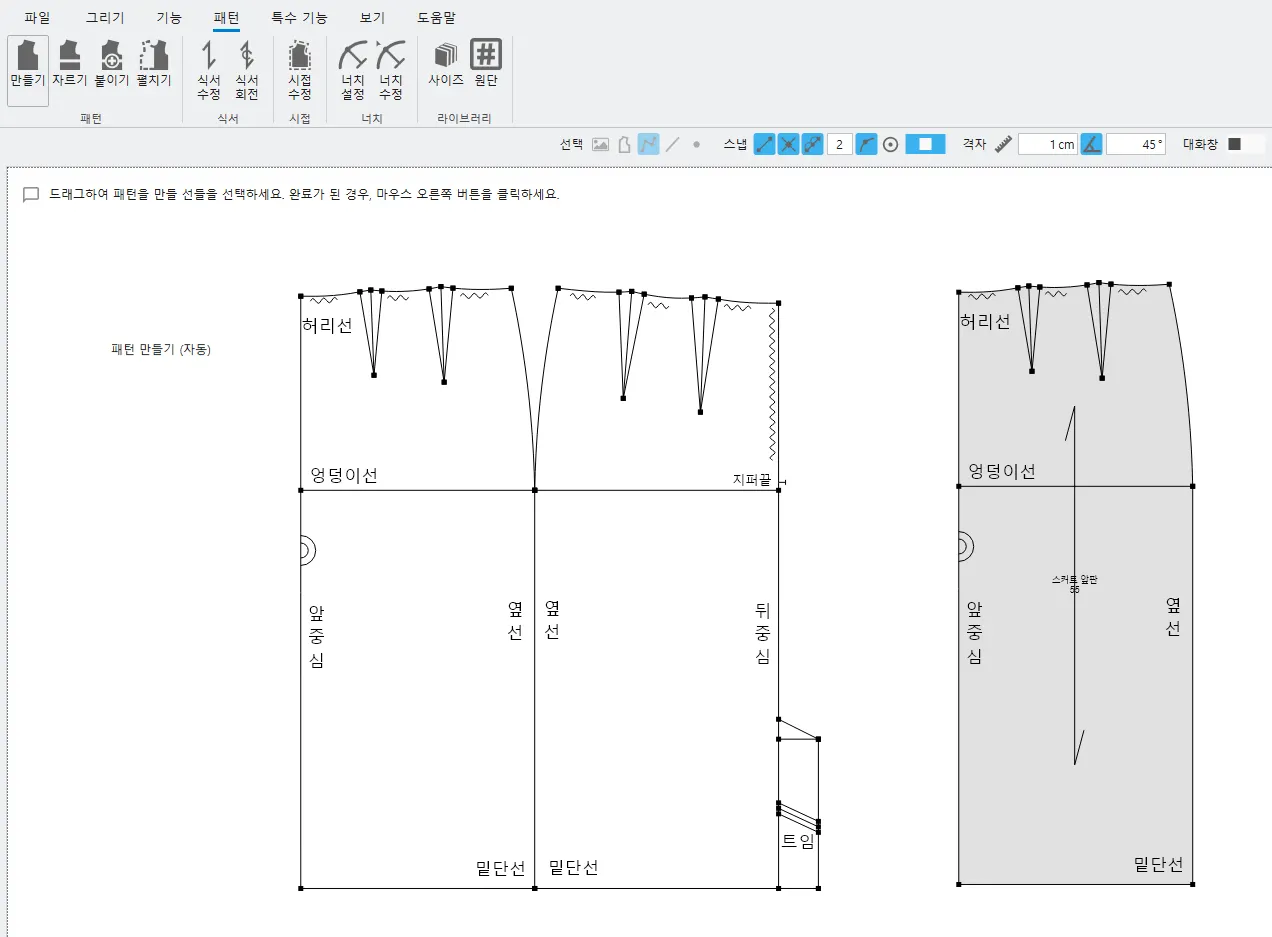Toggle the snap to intersection button
Screen dimensions: 1272x937
point(789,144)
